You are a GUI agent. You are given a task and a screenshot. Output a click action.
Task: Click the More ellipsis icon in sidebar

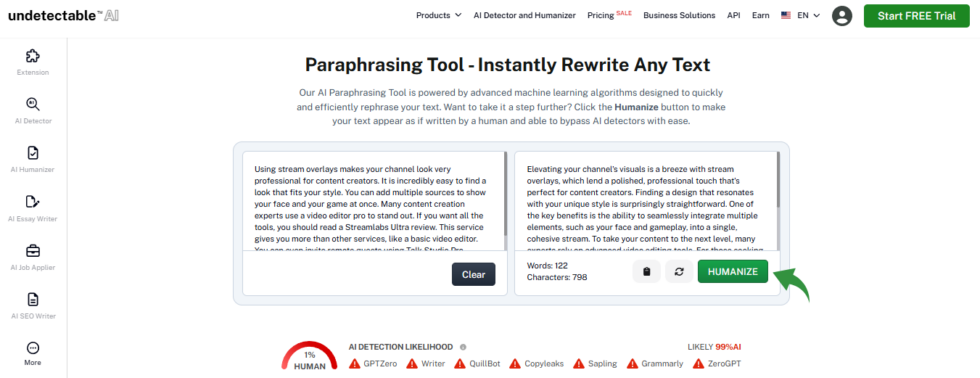pos(33,347)
